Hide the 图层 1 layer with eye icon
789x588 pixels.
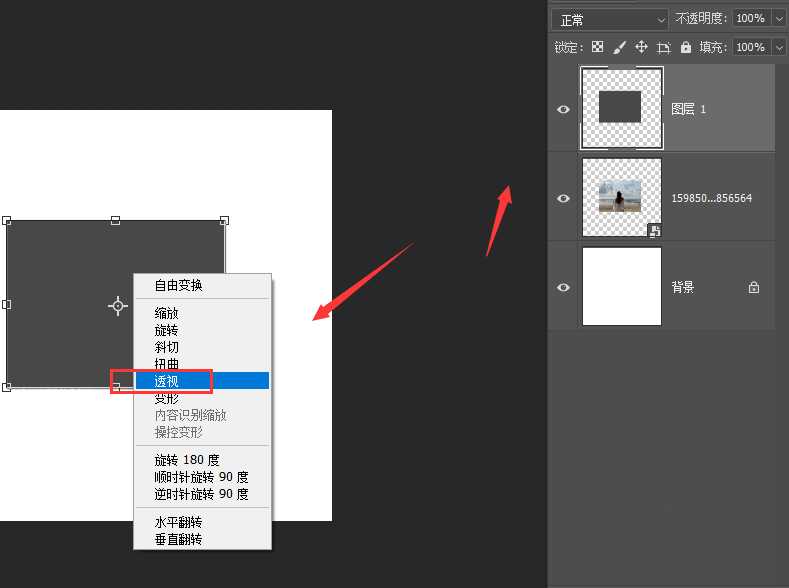(564, 109)
